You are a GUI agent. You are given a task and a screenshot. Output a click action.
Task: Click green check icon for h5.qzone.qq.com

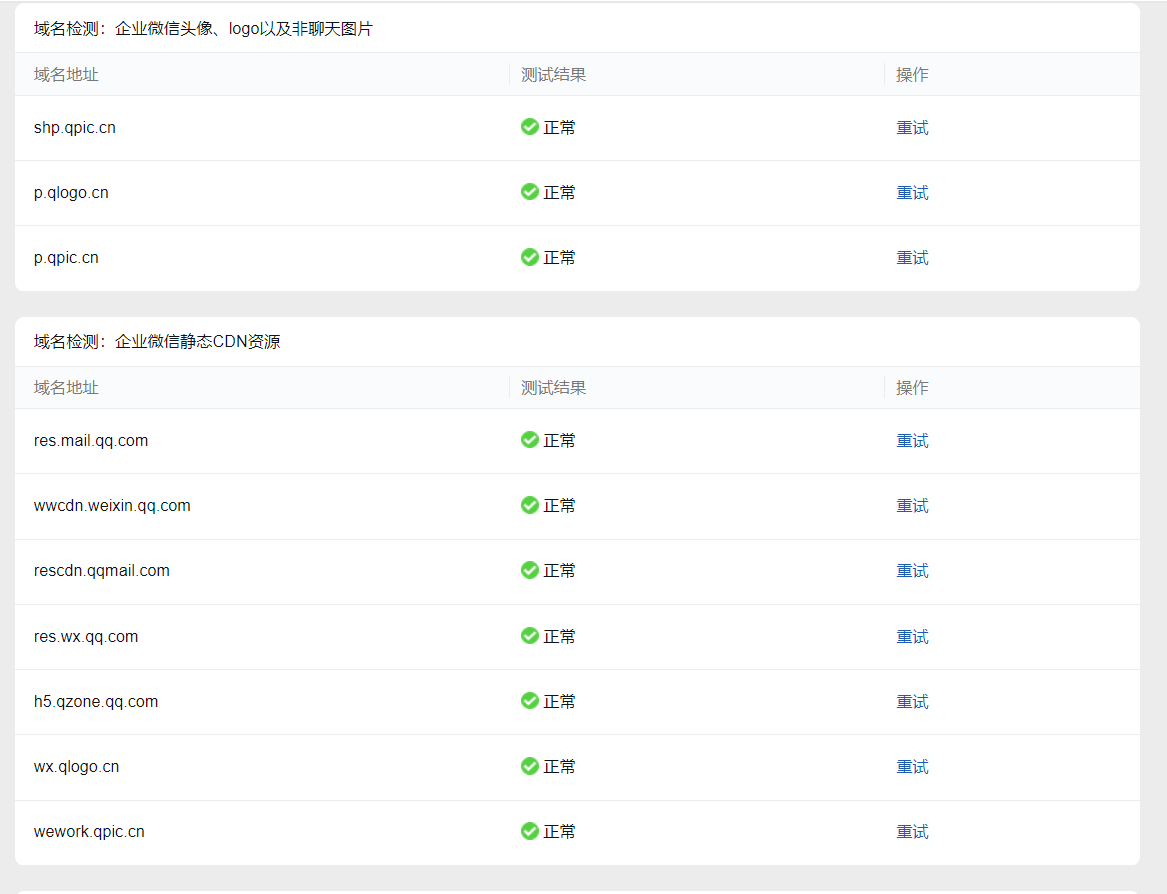[530, 701]
